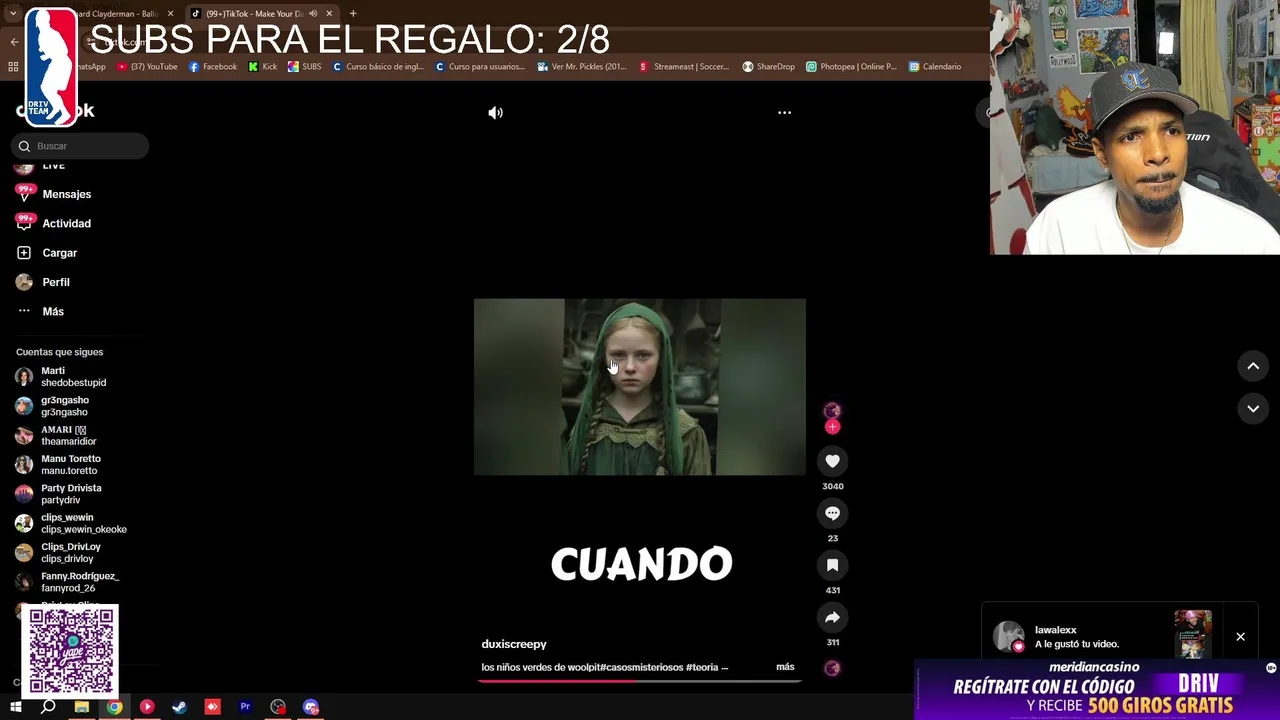Open followed account clips_wewin

point(71,523)
